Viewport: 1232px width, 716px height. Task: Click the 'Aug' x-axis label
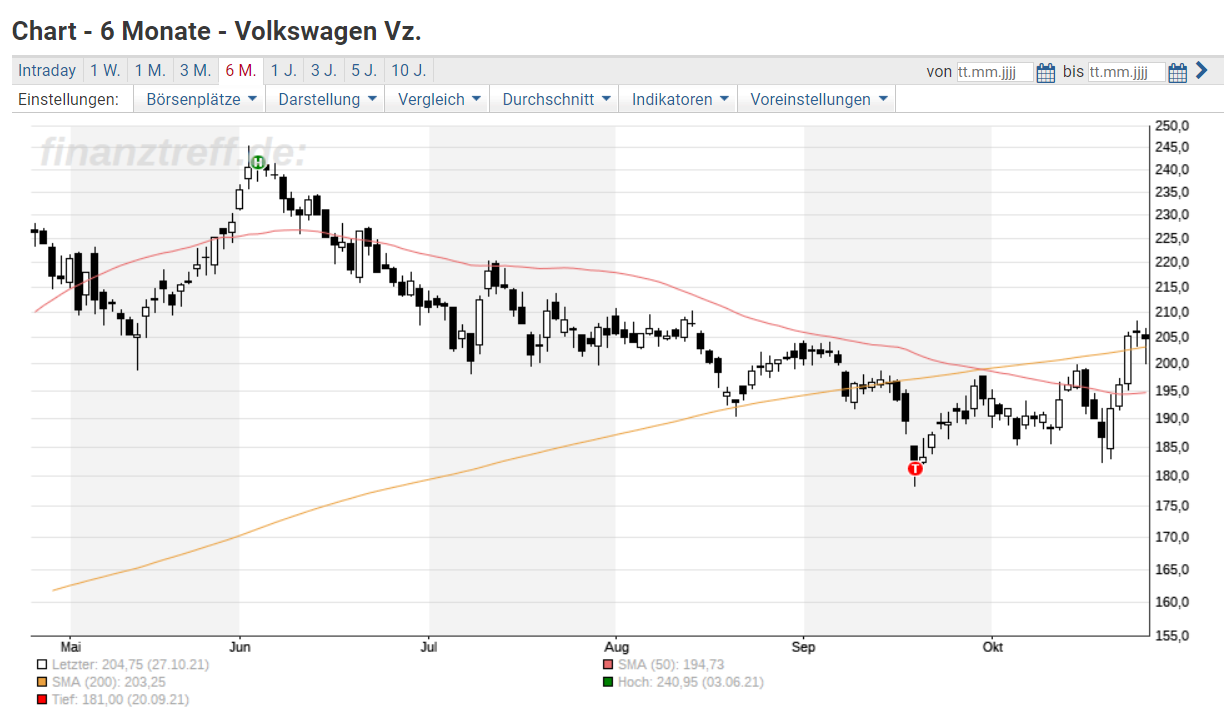tap(615, 647)
